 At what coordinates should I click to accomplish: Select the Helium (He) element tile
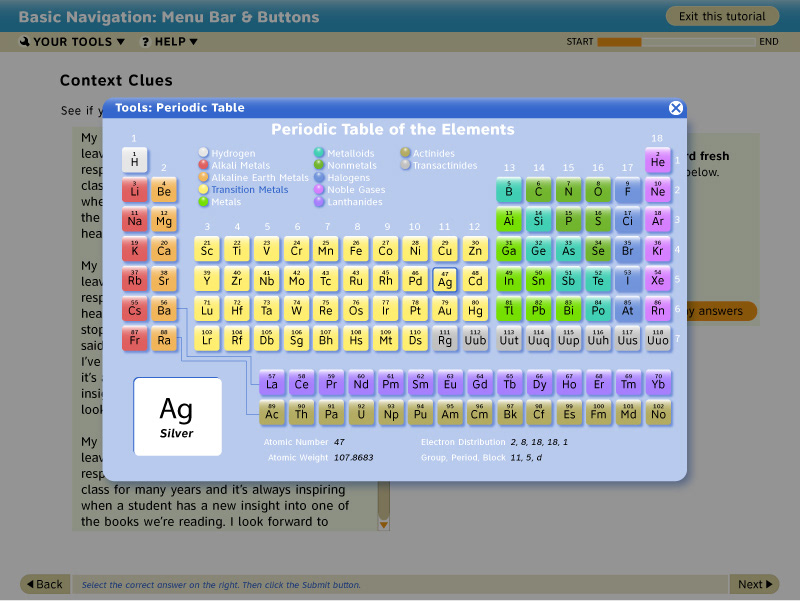[658, 160]
